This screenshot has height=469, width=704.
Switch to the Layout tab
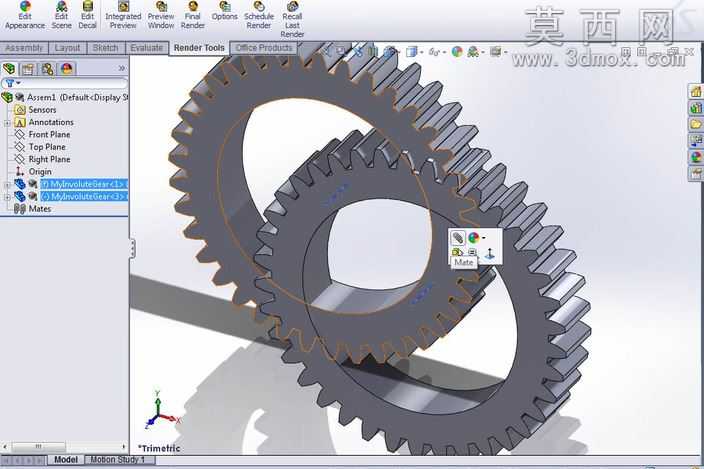67,48
